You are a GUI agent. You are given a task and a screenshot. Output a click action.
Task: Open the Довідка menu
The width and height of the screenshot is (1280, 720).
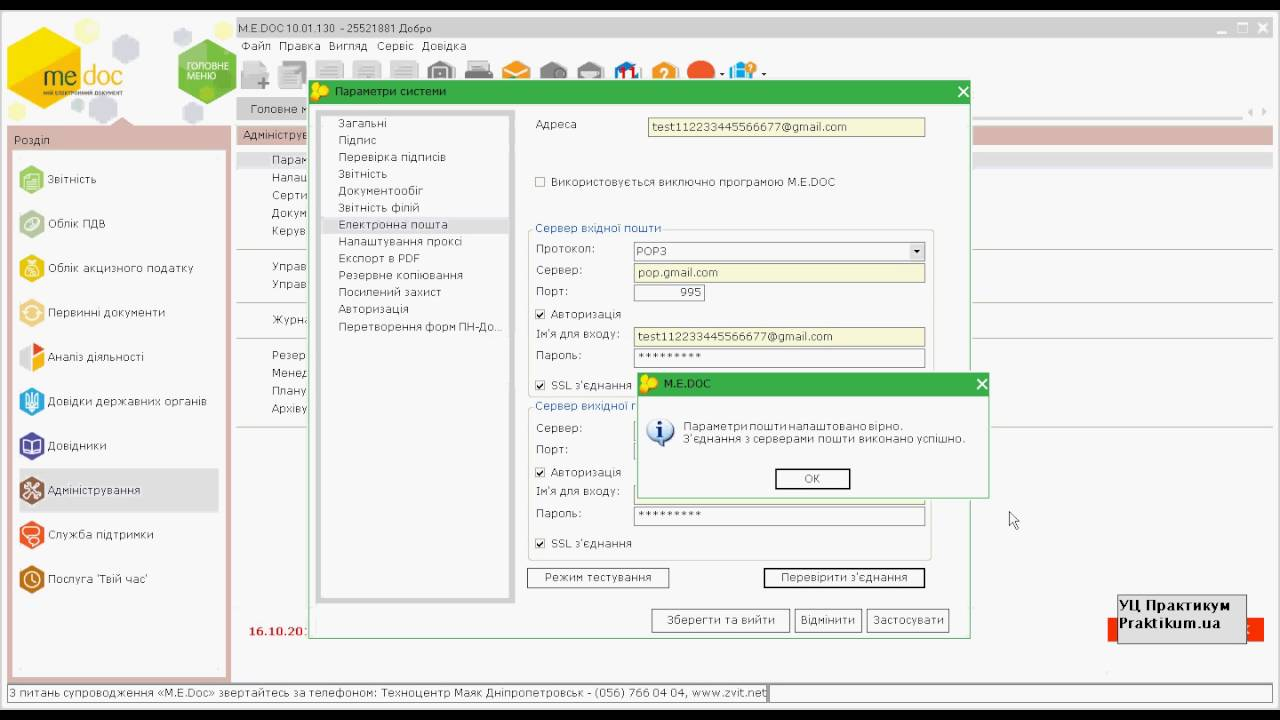tap(443, 46)
